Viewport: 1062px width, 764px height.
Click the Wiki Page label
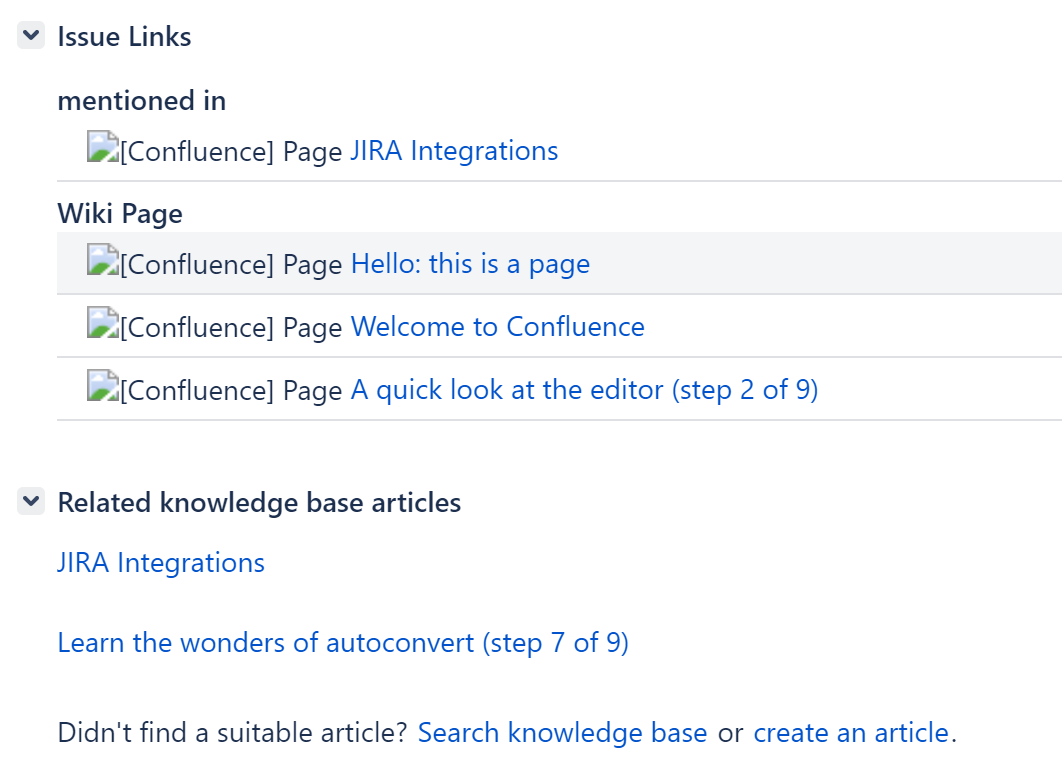tap(120, 214)
